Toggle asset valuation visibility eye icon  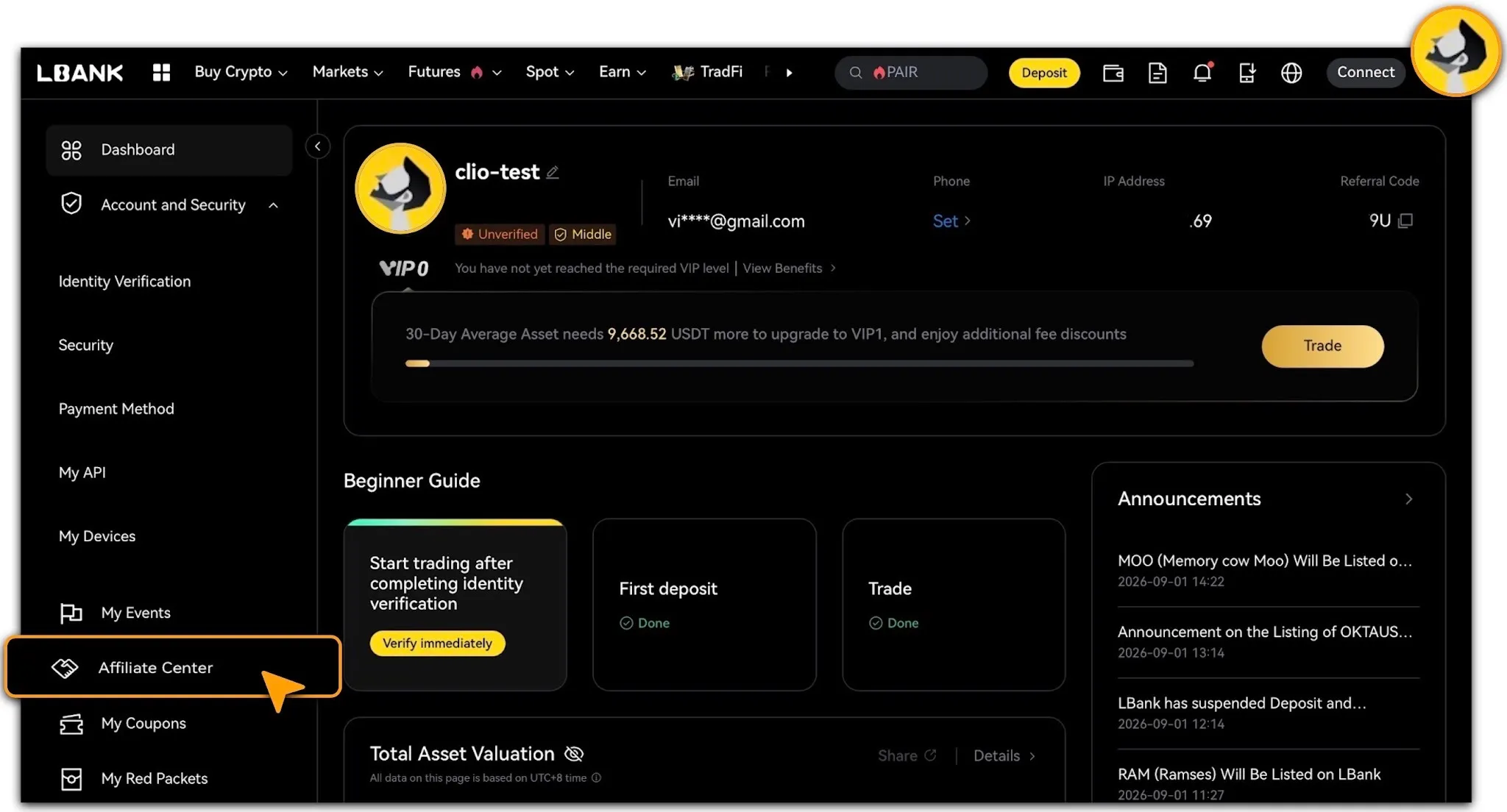coord(574,754)
